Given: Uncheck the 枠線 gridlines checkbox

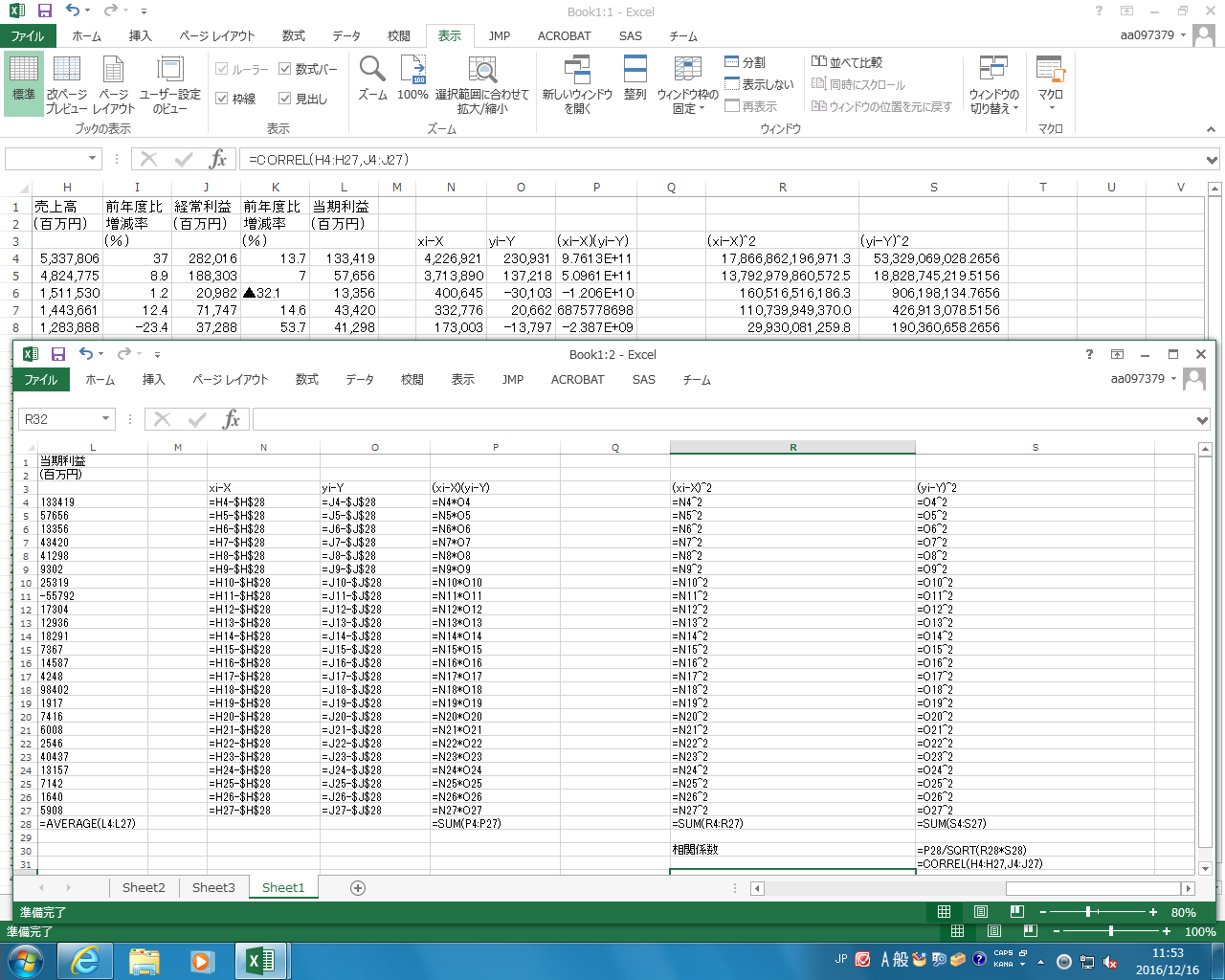Looking at the screenshot, I should point(222,99).
